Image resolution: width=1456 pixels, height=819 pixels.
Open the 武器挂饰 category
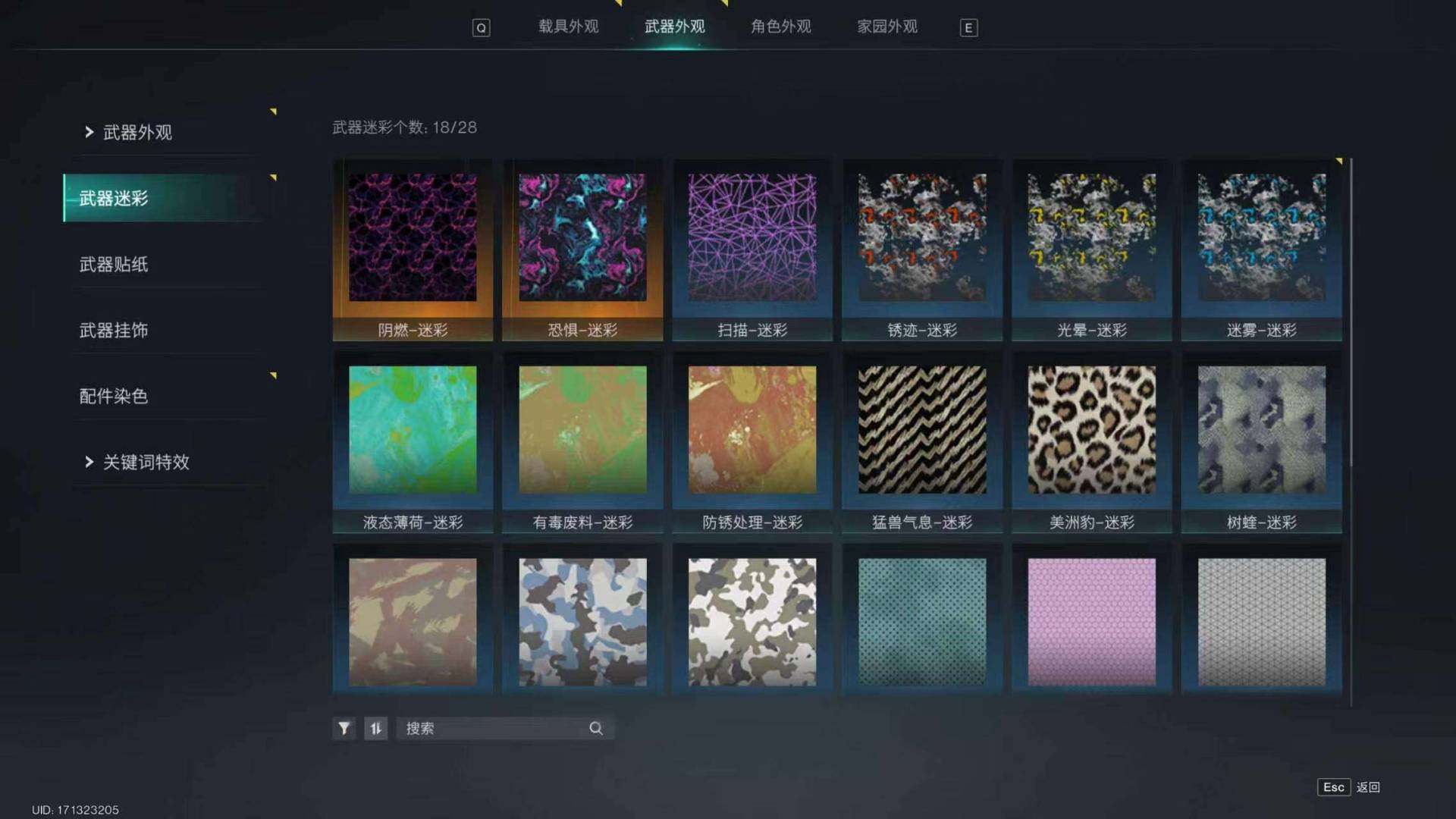114,331
